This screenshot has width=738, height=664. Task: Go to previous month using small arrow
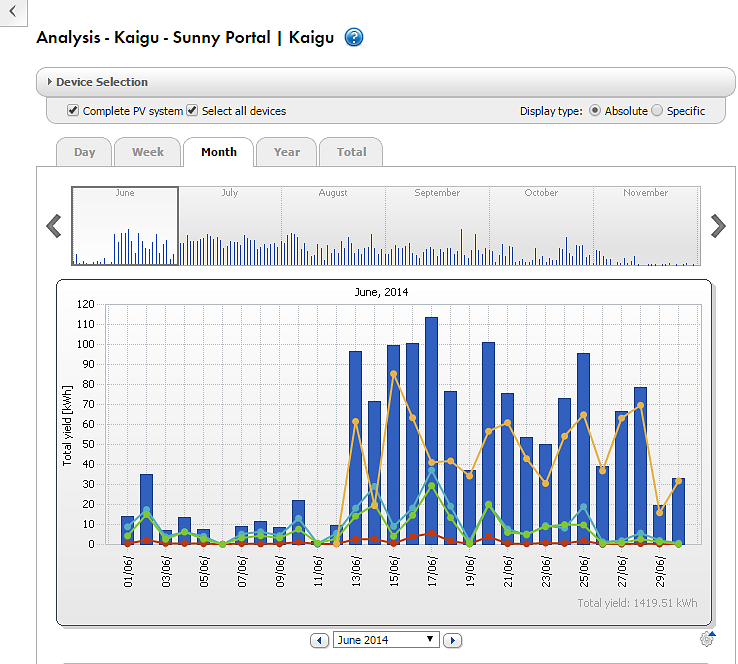coord(320,640)
